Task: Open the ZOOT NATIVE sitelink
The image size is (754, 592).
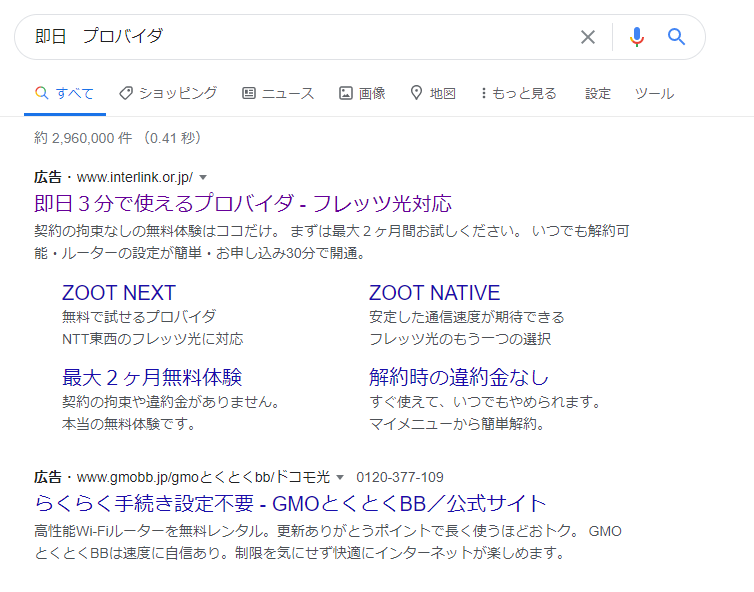Action: point(434,293)
